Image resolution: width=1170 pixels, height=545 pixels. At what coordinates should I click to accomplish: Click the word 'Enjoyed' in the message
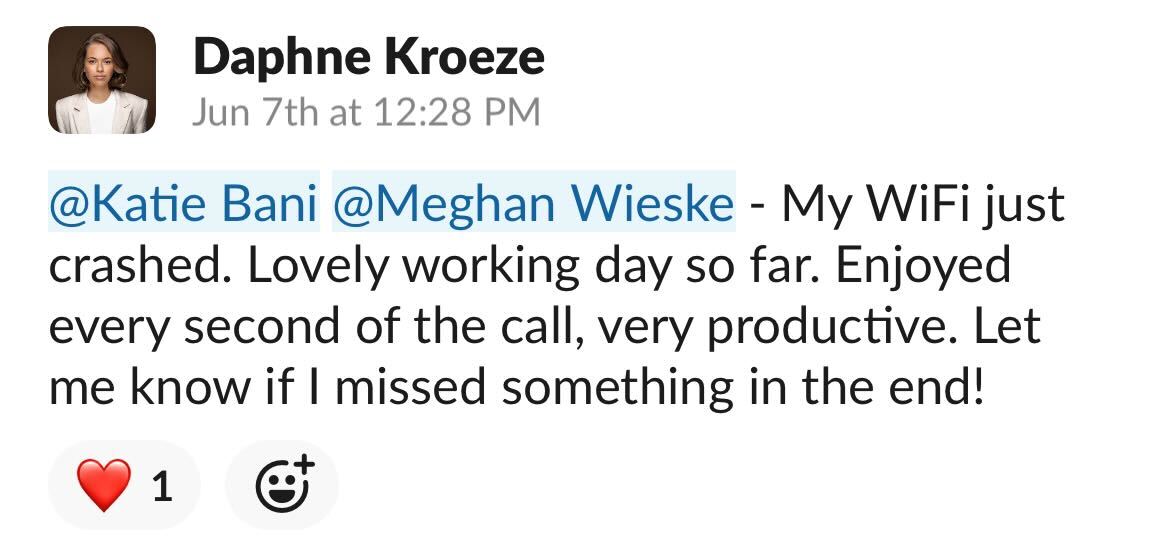click(923, 267)
